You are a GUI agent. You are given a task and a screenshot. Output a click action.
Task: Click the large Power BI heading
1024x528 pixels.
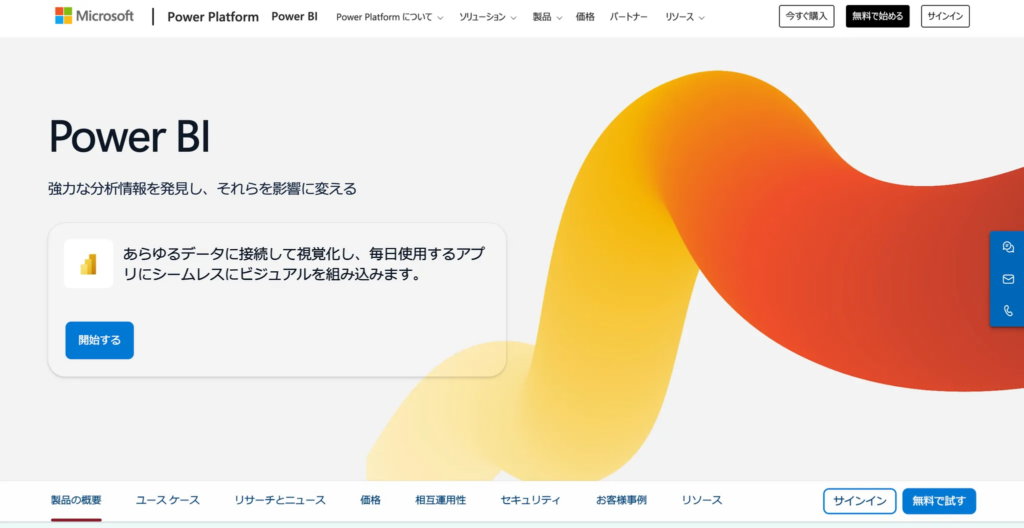click(129, 136)
